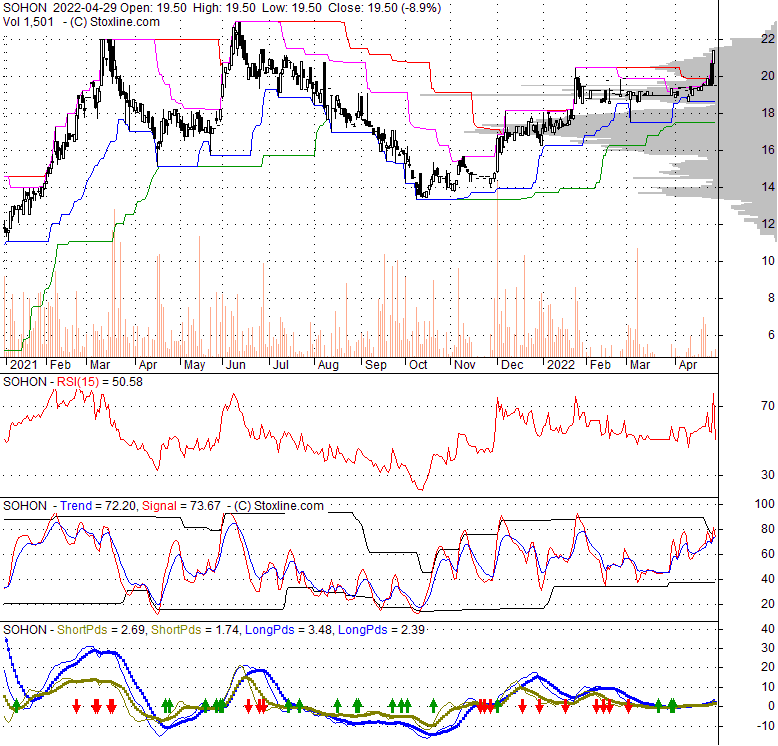Click the '60' Trend panel axis label

coord(768,554)
